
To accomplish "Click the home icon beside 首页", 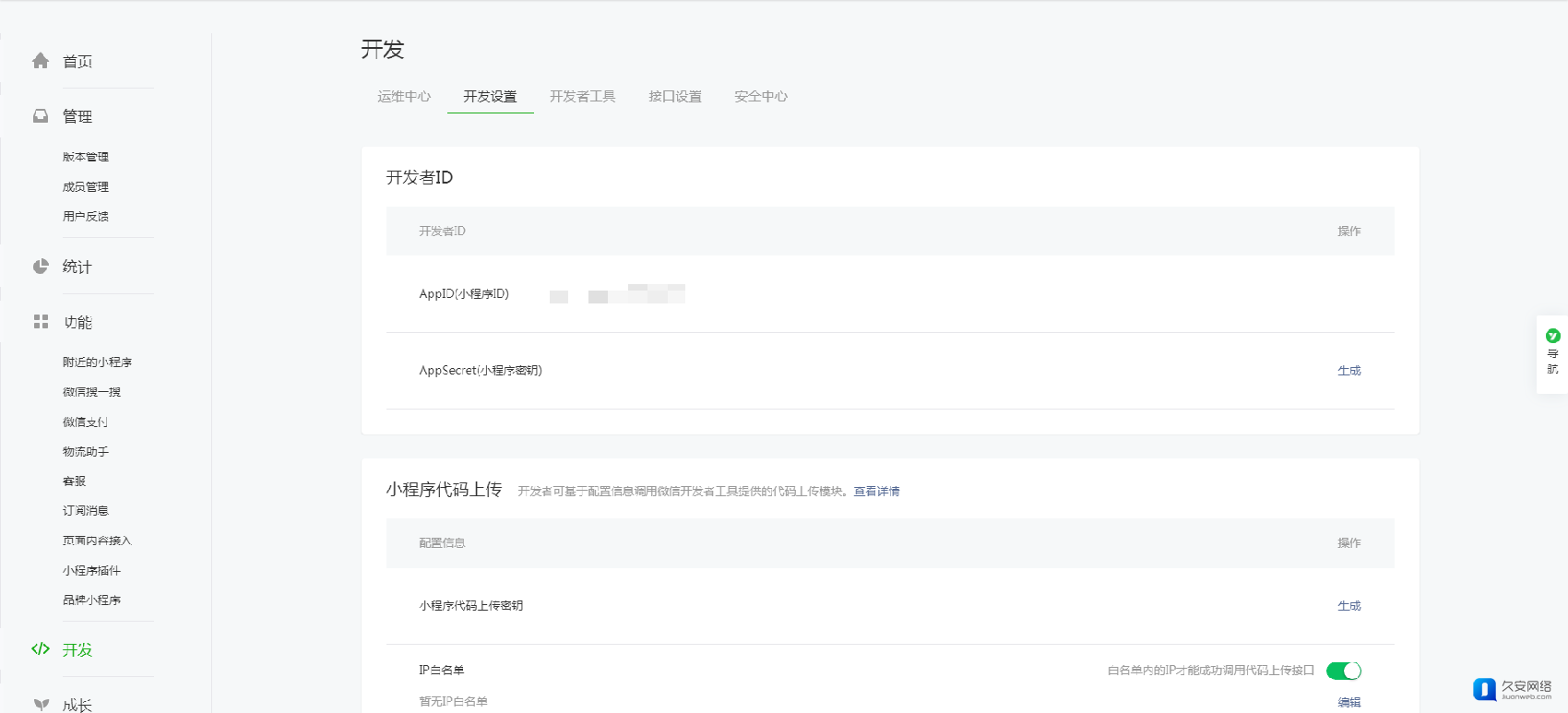I will (x=41, y=61).
